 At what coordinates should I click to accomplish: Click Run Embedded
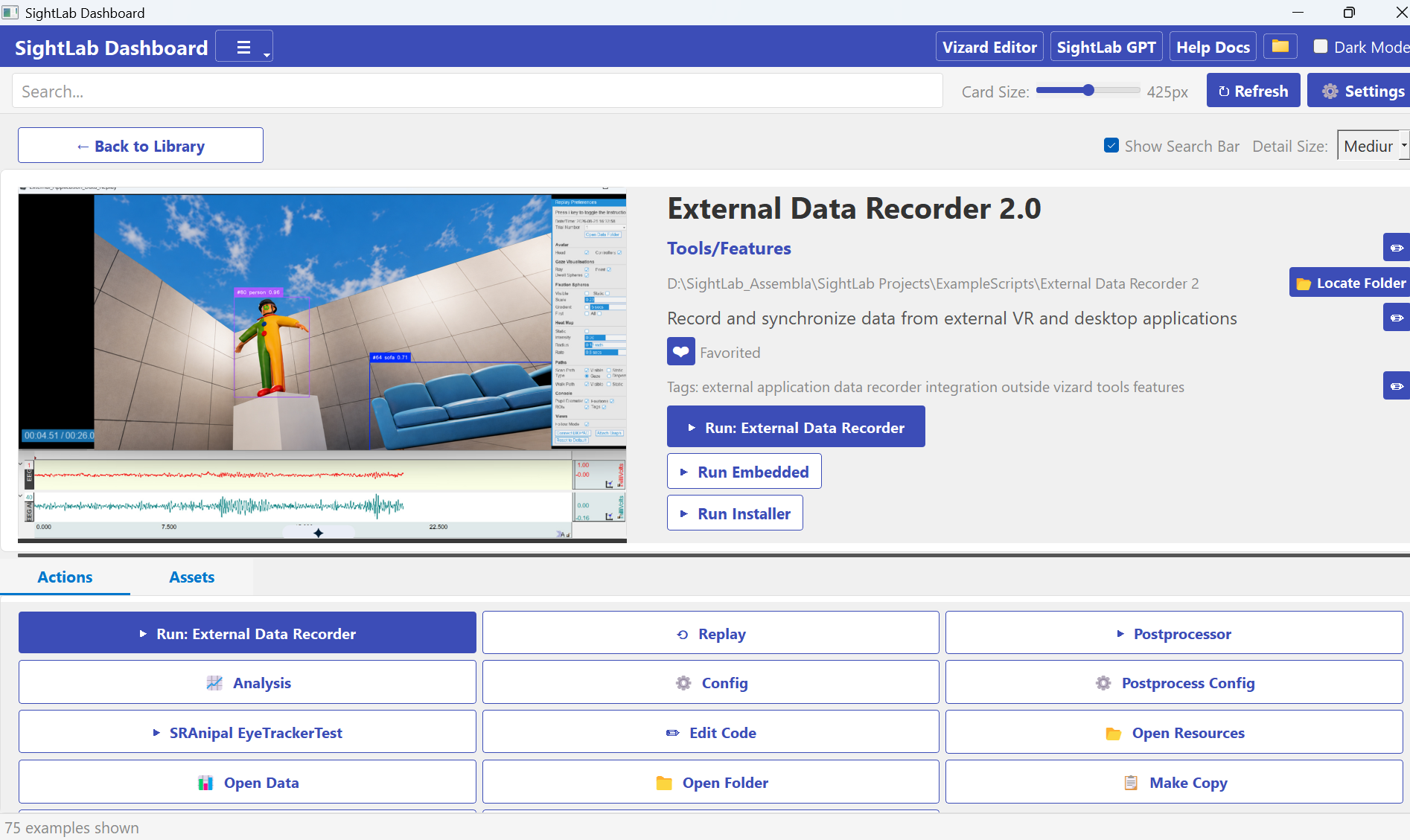pyautogui.click(x=744, y=471)
